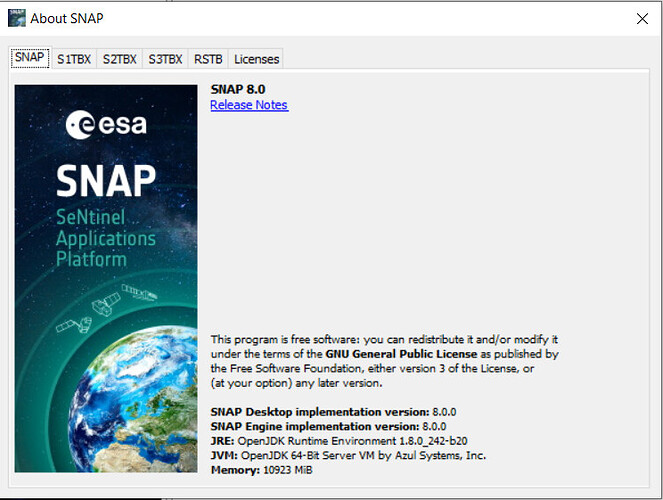Image resolution: width=663 pixels, height=500 pixels.
Task: Open the Release Notes link
Action: pos(249,105)
